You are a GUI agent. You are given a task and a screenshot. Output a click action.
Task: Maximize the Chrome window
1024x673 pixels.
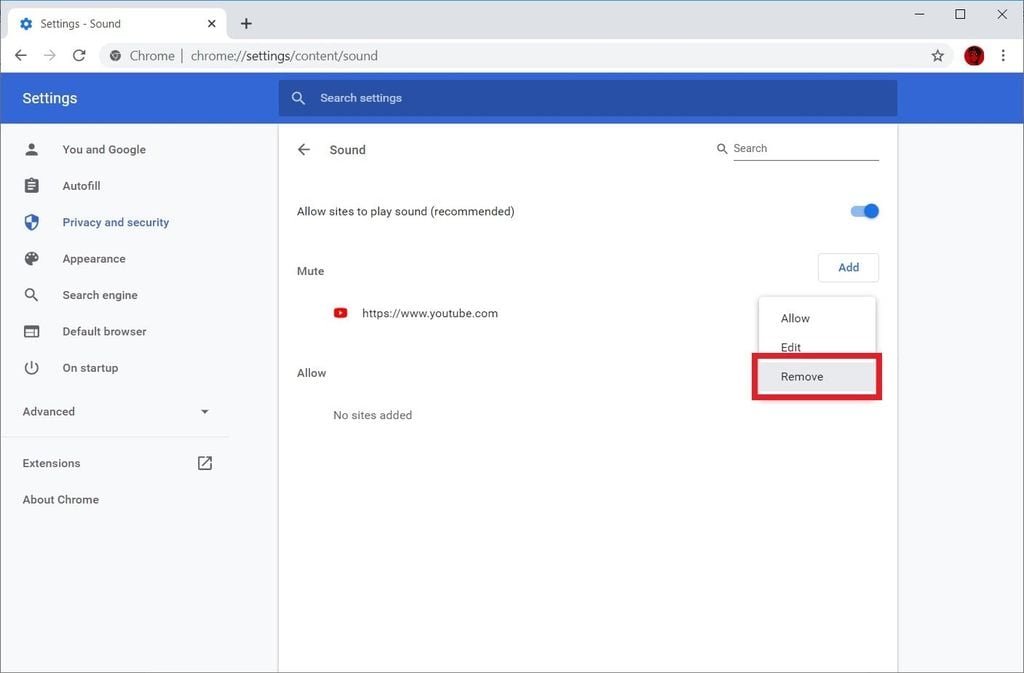click(960, 14)
